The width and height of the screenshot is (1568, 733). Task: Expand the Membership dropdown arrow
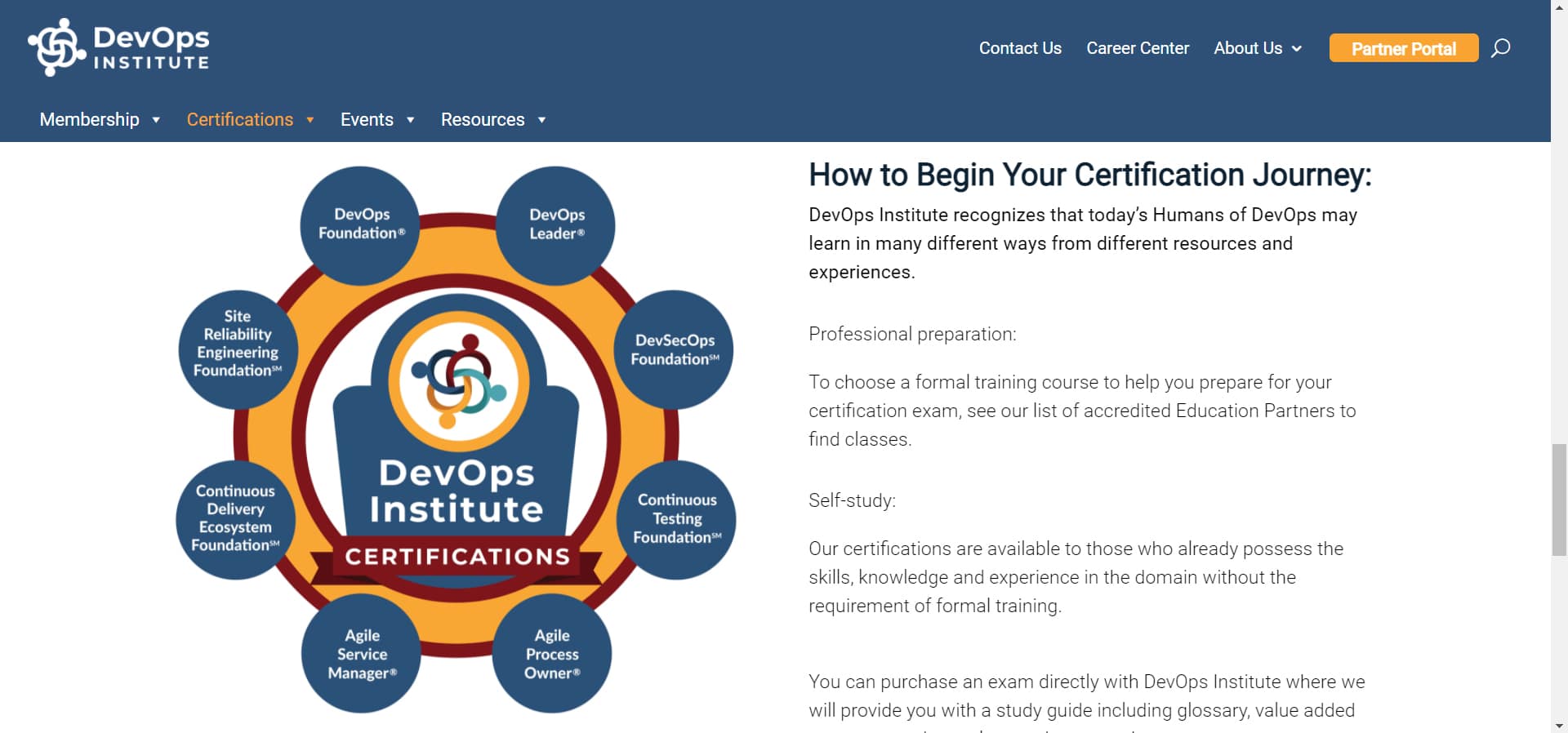click(156, 120)
